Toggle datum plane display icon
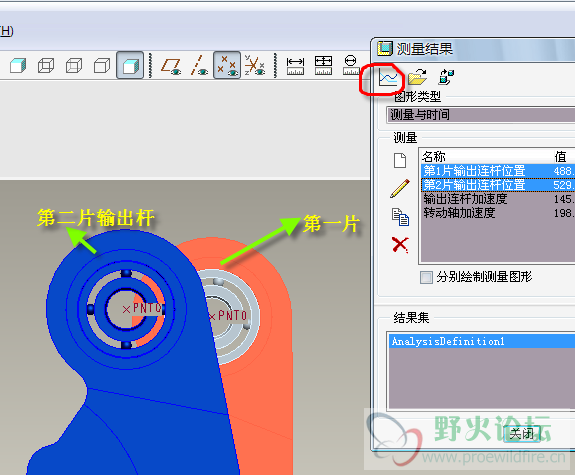The image size is (575, 475). (171, 66)
